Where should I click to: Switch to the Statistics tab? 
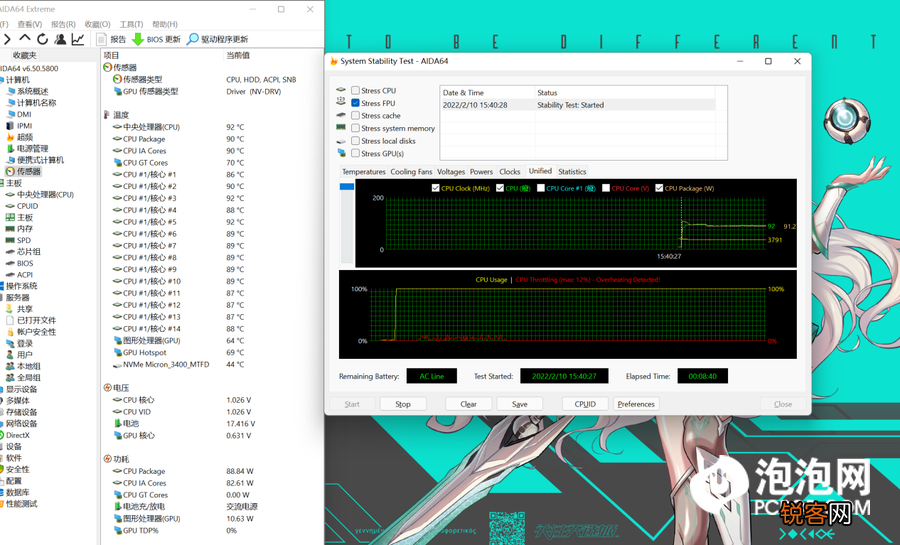tap(572, 172)
